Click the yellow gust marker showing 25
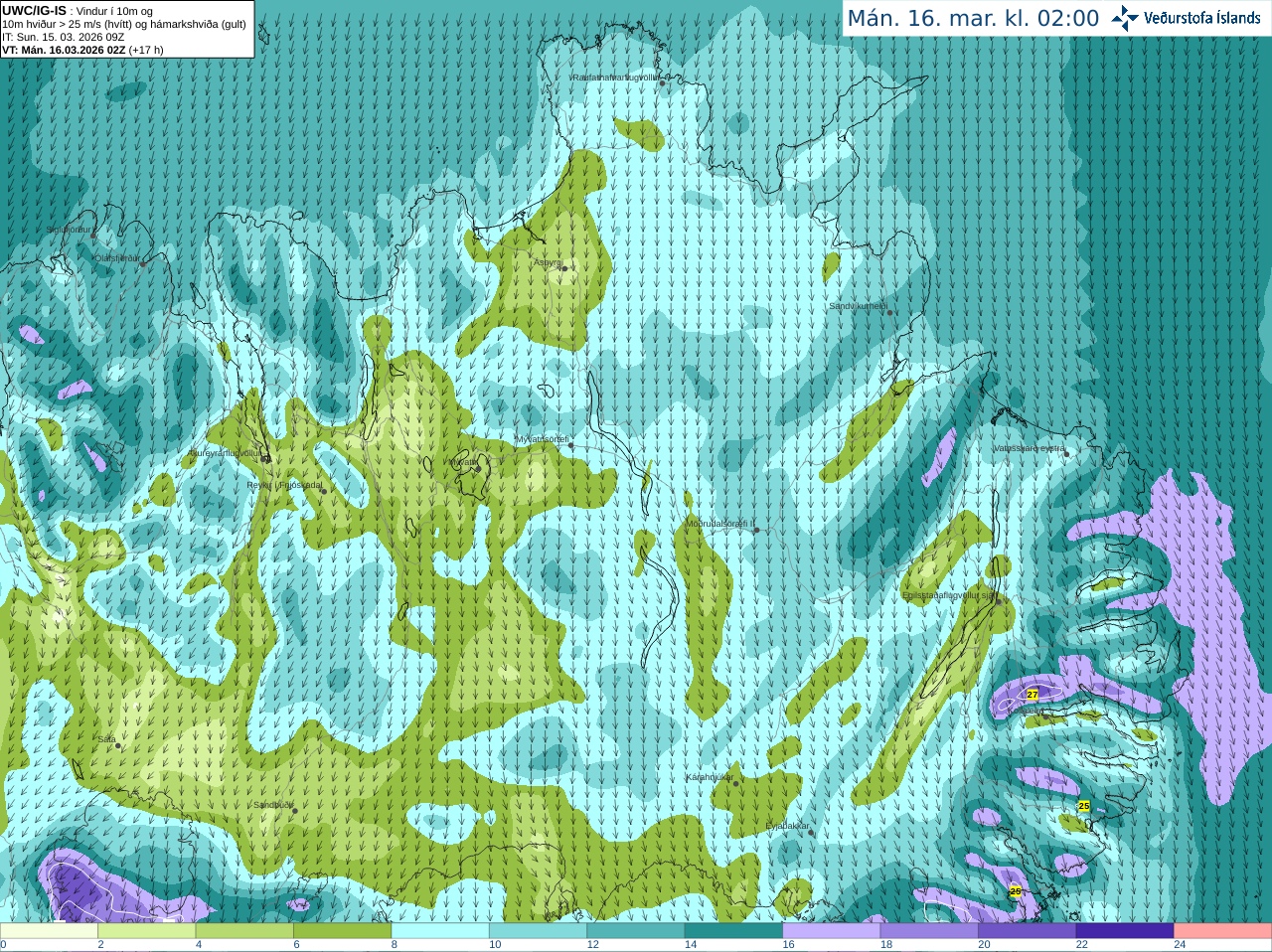Viewport: 1272px width, 952px height. (x=1084, y=806)
